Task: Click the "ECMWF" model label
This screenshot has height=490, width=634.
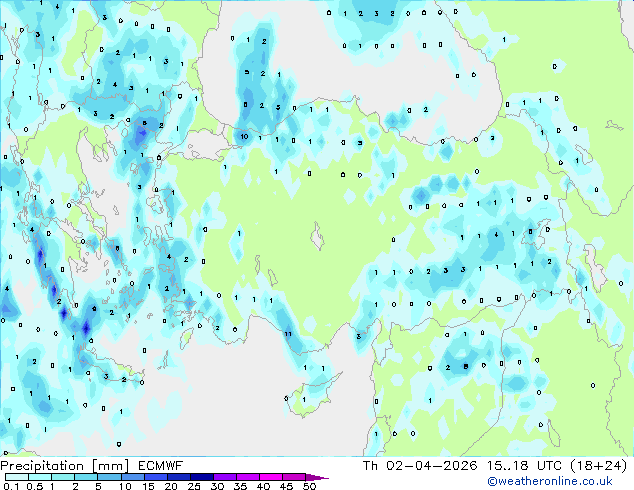Action: [x=161, y=466]
